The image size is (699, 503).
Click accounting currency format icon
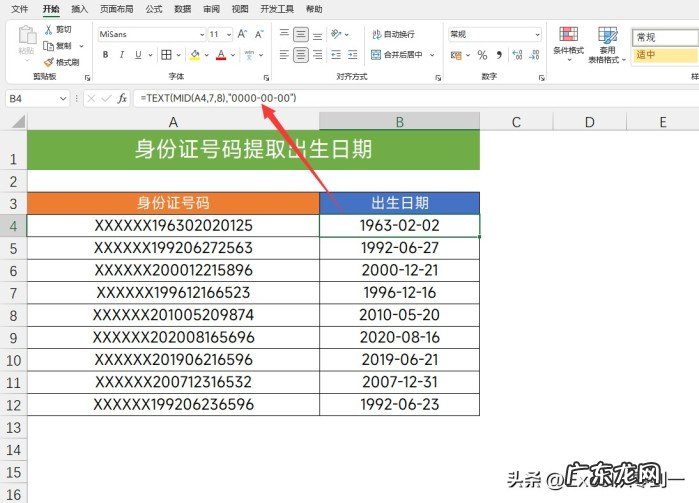click(x=456, y=55)
